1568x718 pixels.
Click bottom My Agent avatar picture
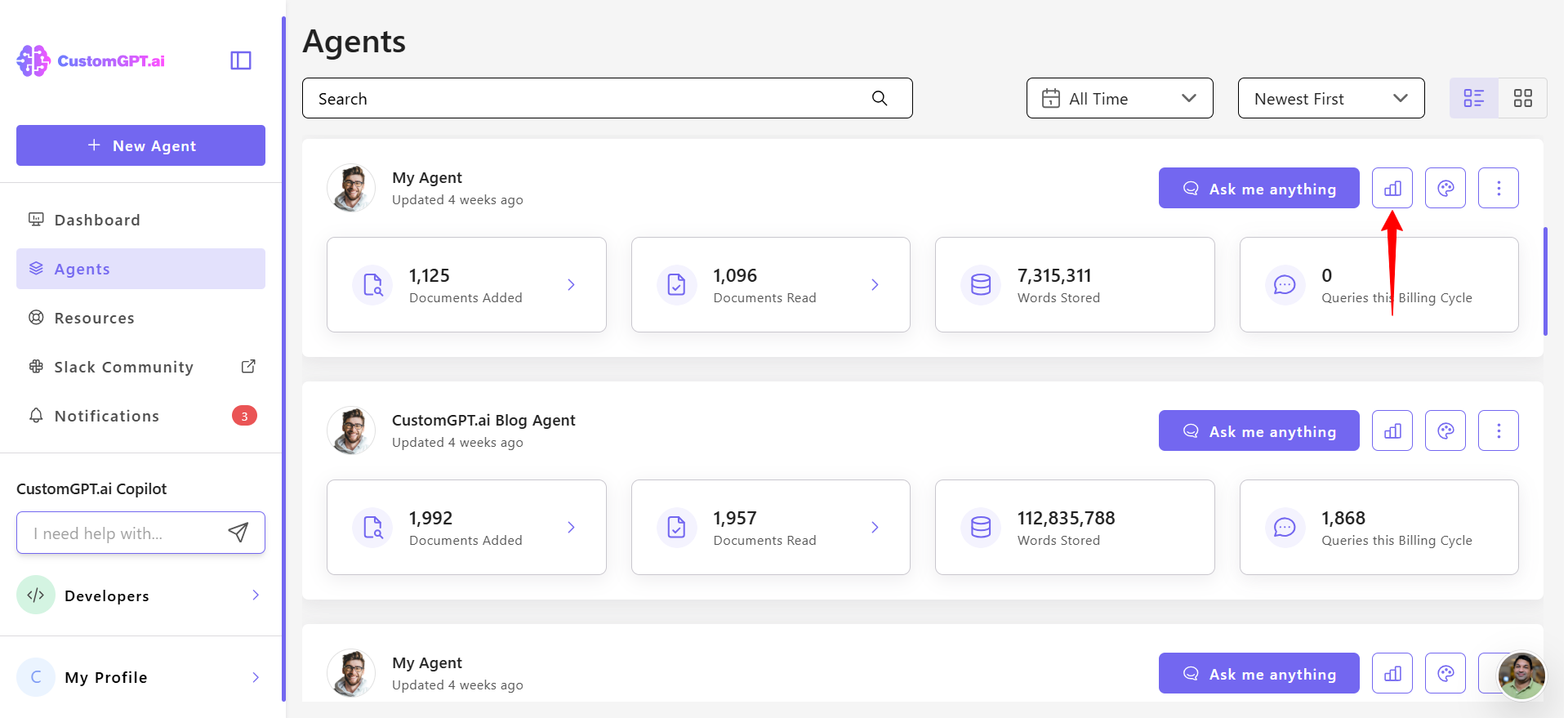tap(351, 673)
